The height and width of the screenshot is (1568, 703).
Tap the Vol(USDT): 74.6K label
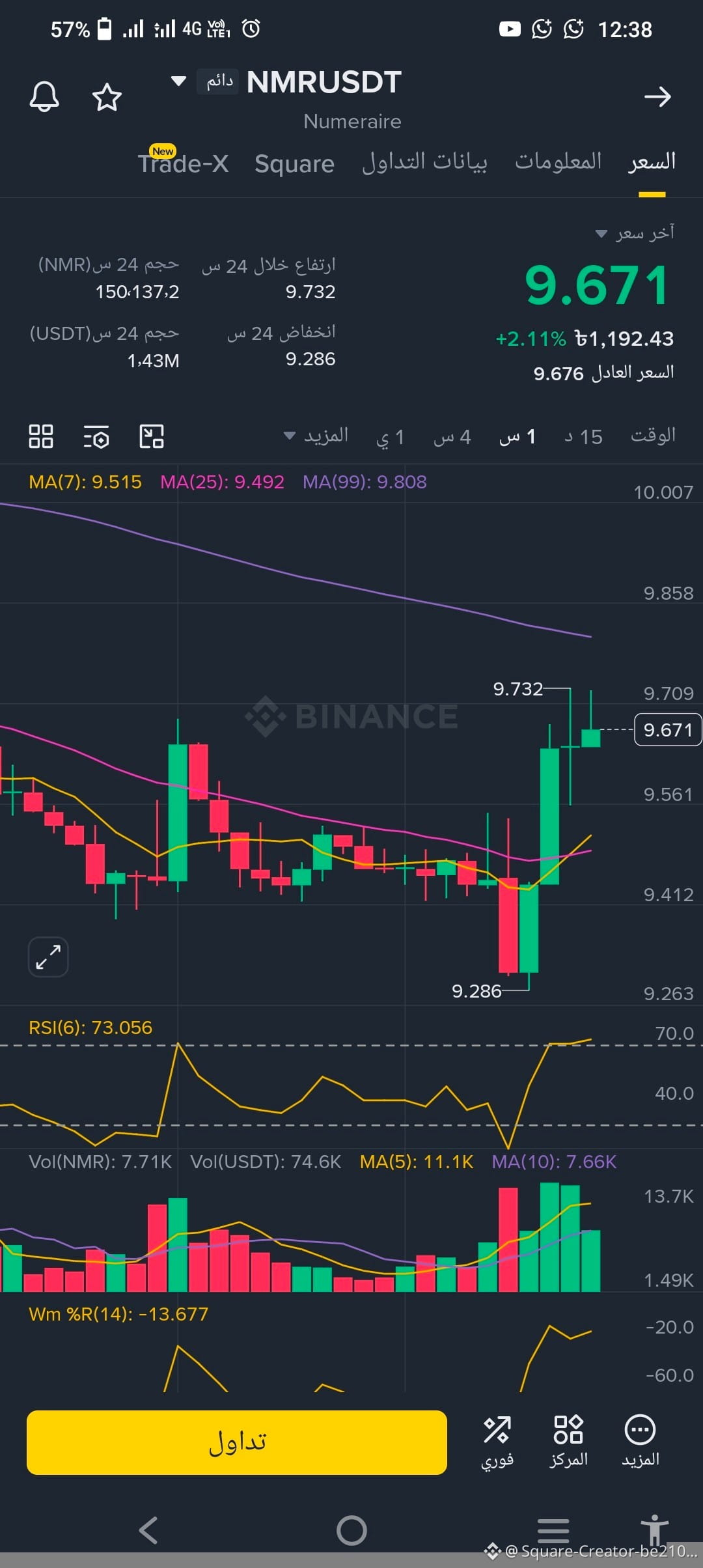[x=266, y=1162]
